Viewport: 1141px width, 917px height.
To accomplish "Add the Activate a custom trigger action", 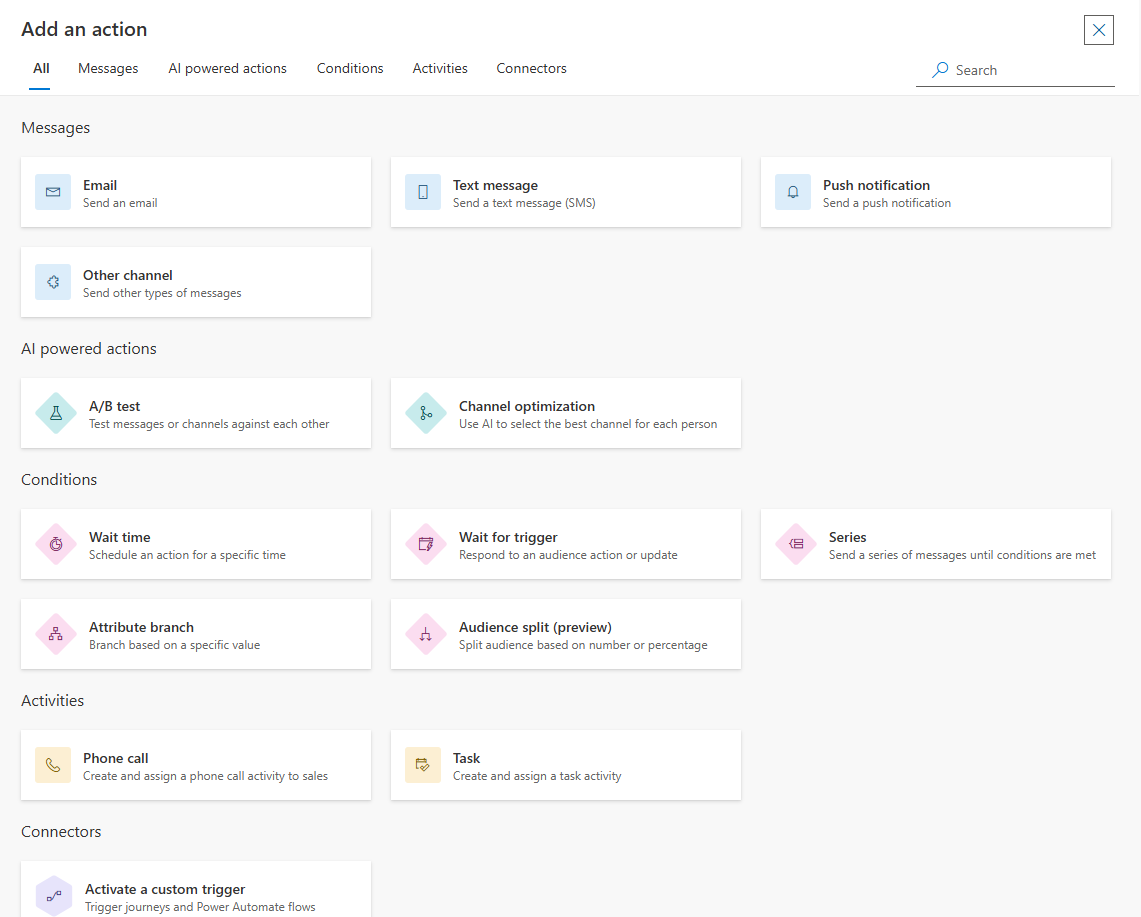I will click(196, 893).
